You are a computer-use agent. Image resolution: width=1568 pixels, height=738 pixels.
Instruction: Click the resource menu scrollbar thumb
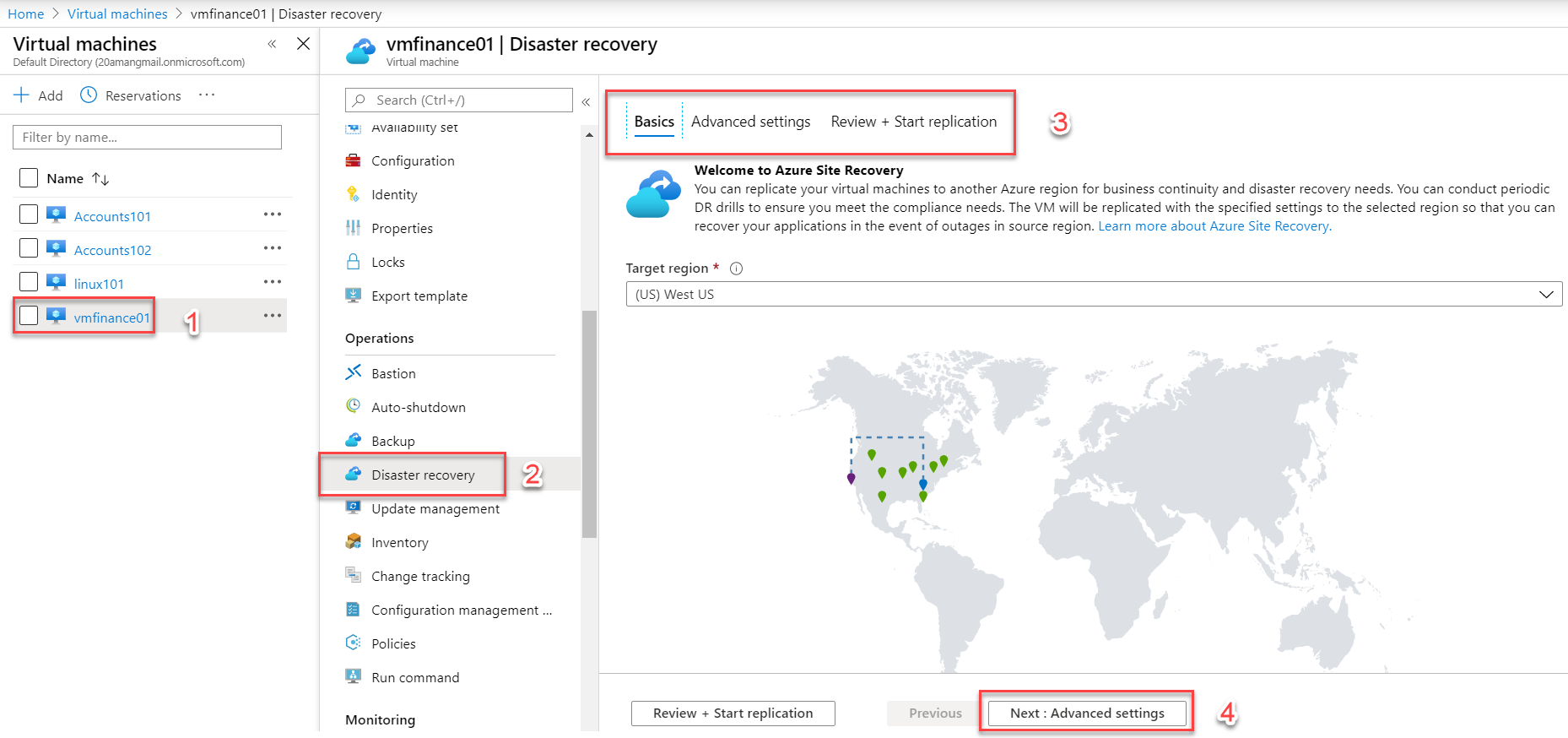tap(589, 424)
